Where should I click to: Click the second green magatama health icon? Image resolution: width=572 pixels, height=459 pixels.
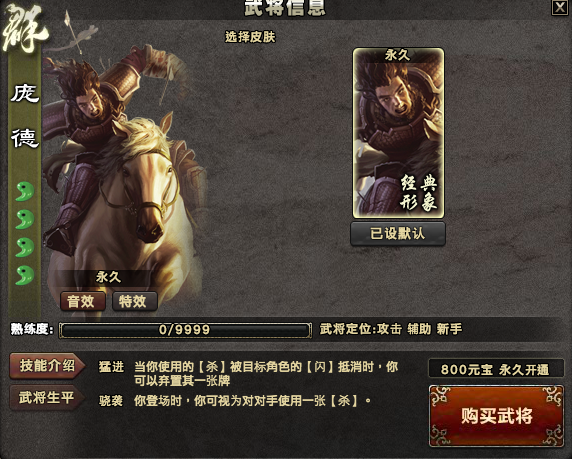(24, 219)
